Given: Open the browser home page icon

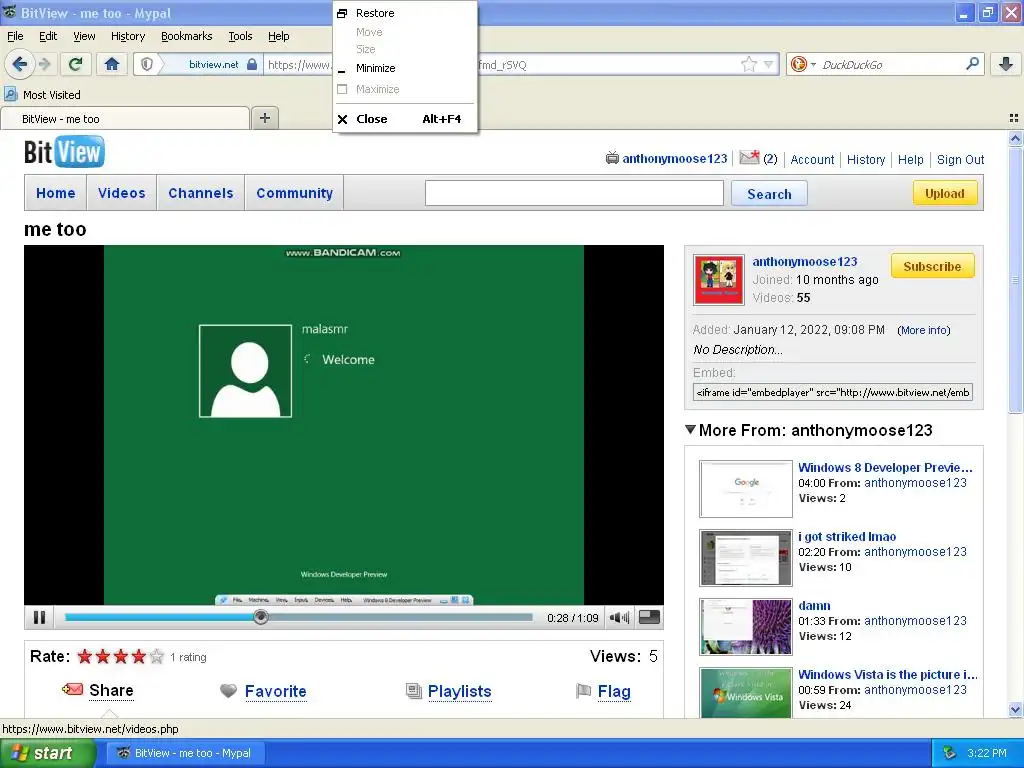Looking at the screenshot, I should [x=112, y=64].
